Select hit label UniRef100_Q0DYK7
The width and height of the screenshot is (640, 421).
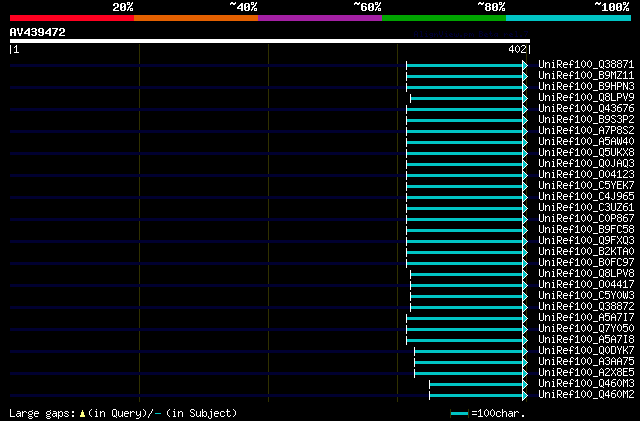(x=586, y=351)
